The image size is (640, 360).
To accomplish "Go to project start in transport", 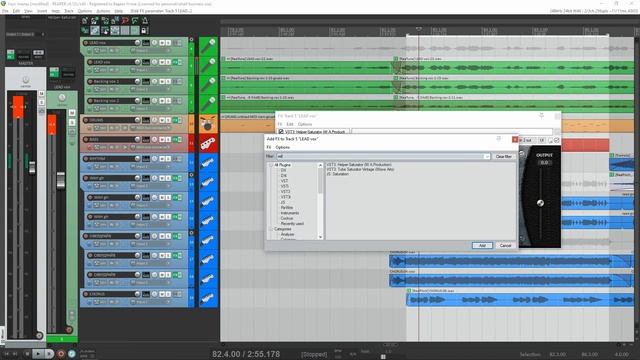I will pyautogui.click(x=7, y=354).
